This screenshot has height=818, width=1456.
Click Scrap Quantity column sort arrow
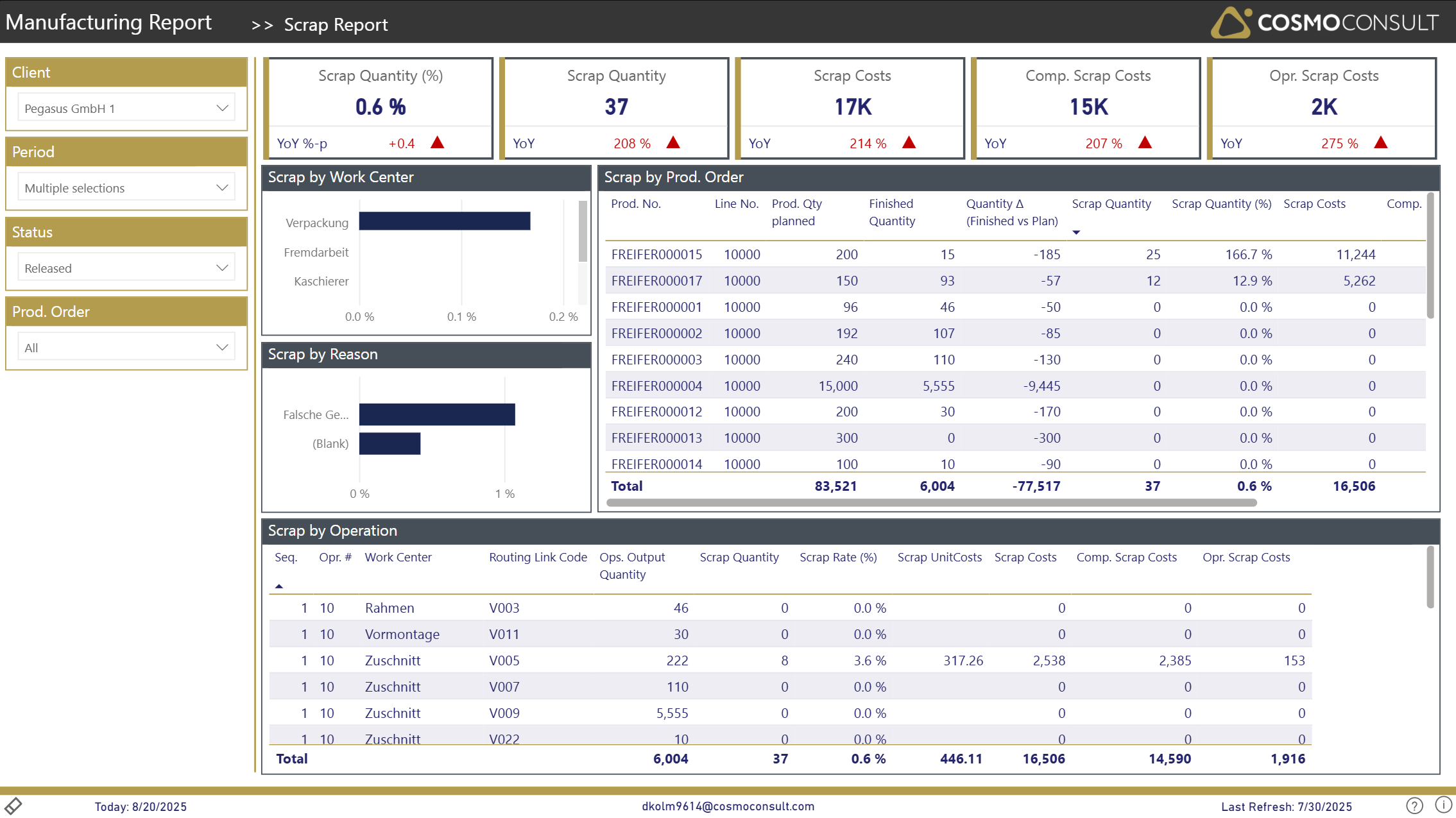point(1076,232)
